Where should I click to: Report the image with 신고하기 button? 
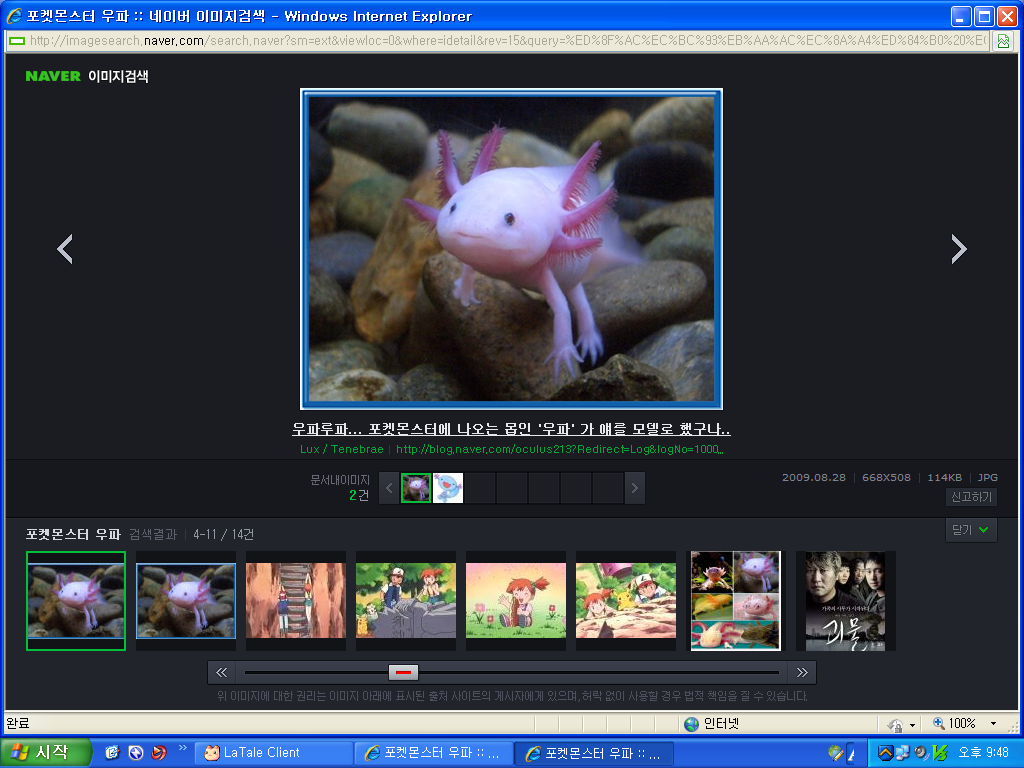click(x=970, y=497)
